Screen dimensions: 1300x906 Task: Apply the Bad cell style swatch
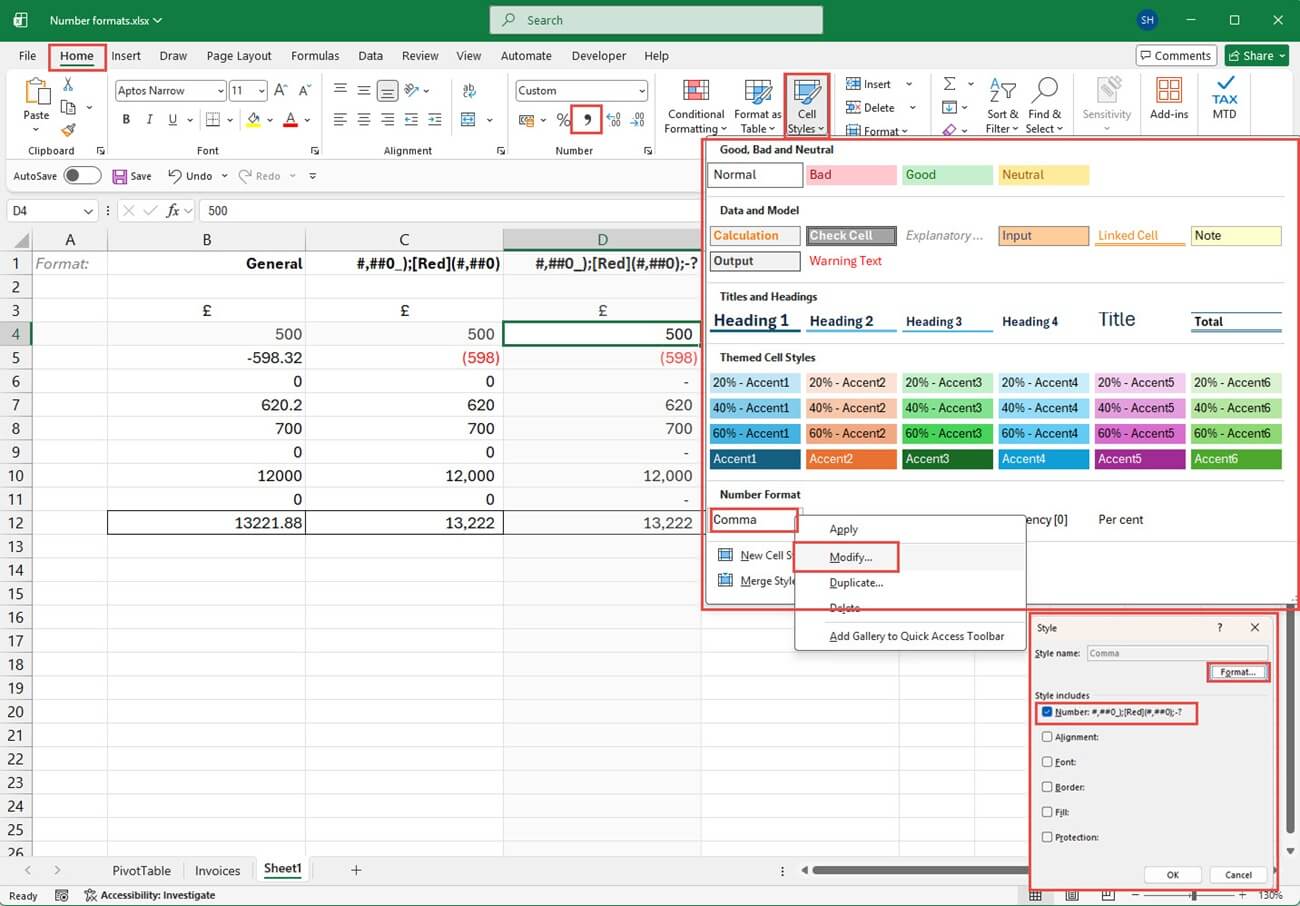click(851, 175)
